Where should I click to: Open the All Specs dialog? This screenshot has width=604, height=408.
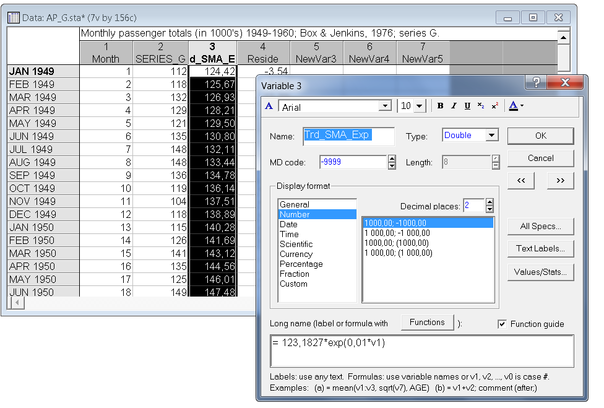[540, 226]
